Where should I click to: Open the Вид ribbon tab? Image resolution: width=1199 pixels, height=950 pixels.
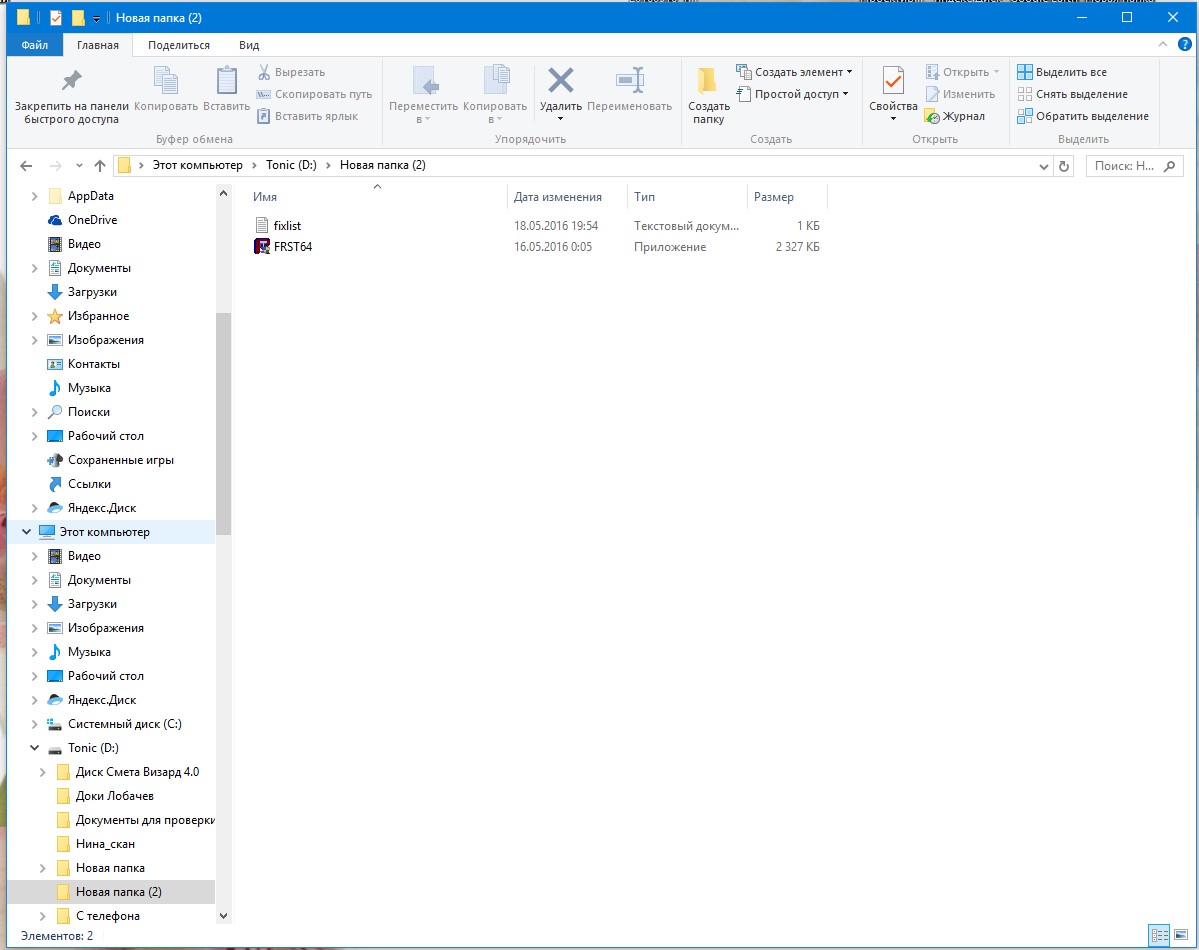(x=249, y=45)
